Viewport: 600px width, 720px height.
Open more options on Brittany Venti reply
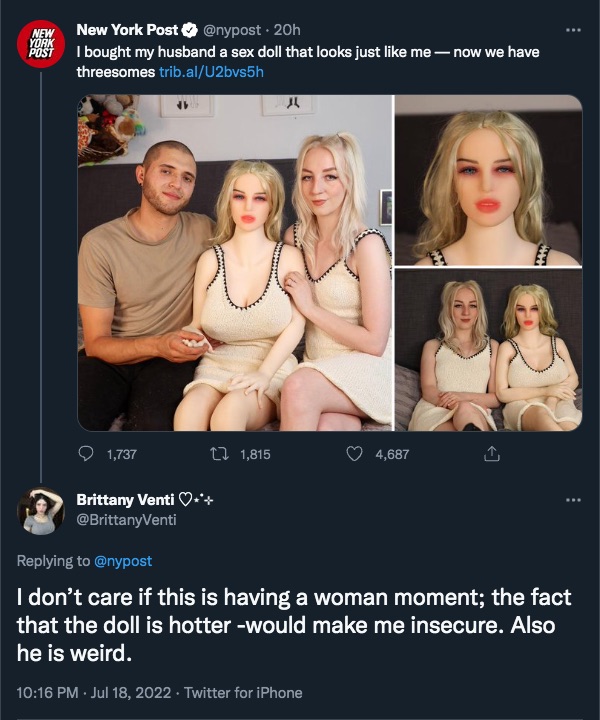573,500
